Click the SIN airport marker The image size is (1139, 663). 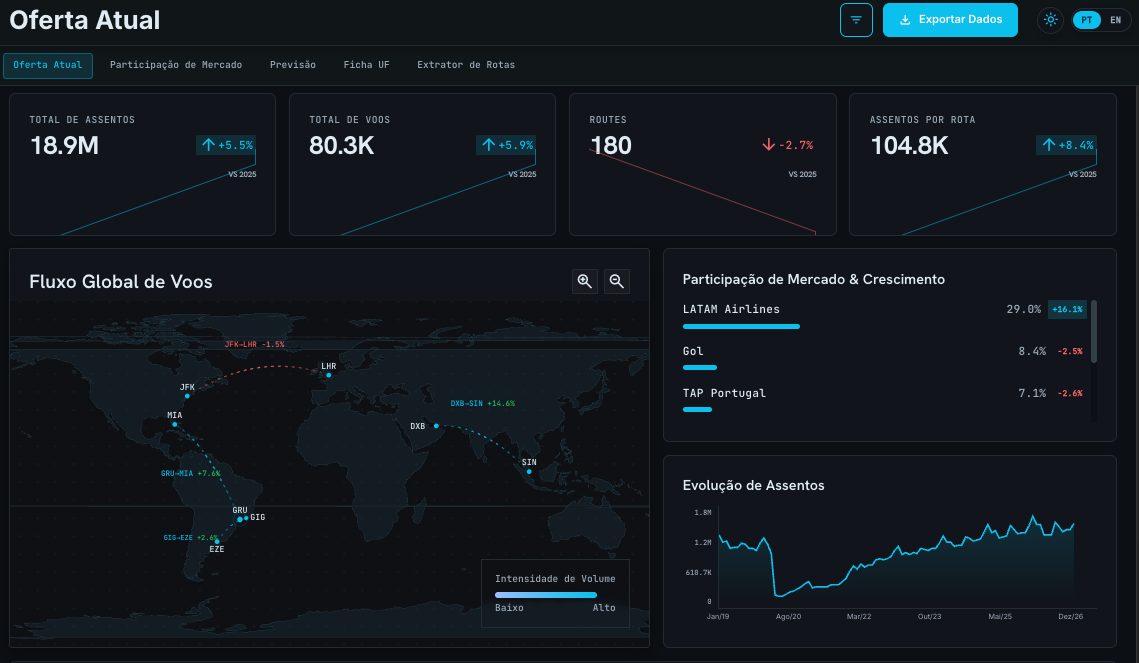529,472
